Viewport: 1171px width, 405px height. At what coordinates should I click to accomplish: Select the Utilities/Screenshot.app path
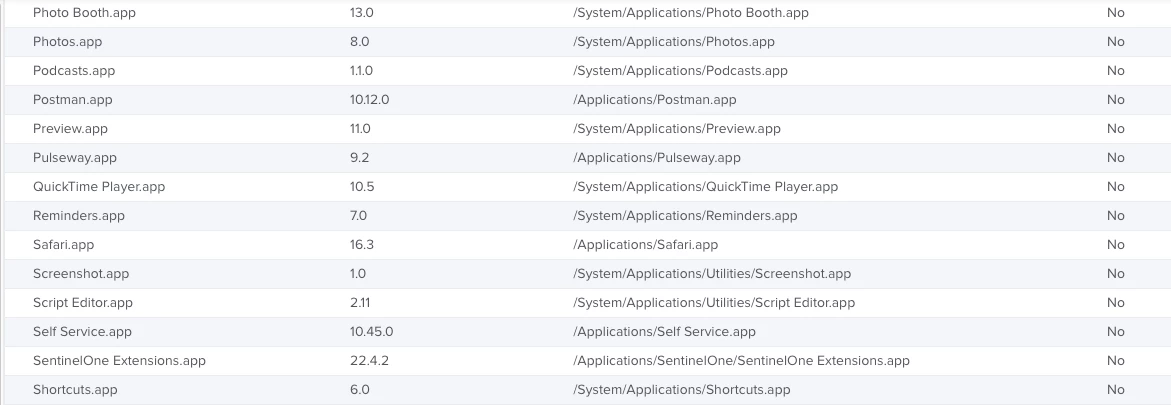[x=712, y=273]
